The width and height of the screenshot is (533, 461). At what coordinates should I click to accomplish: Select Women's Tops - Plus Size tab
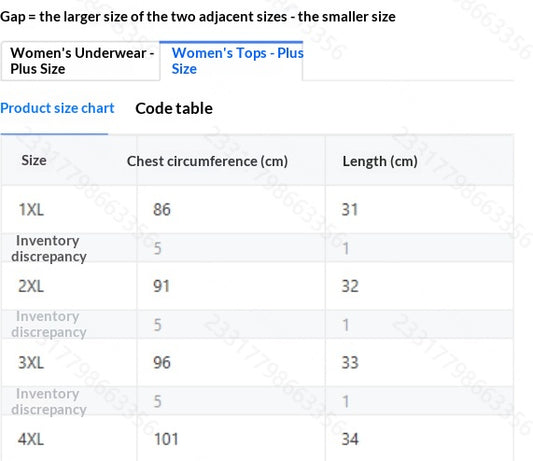(231, 61)
